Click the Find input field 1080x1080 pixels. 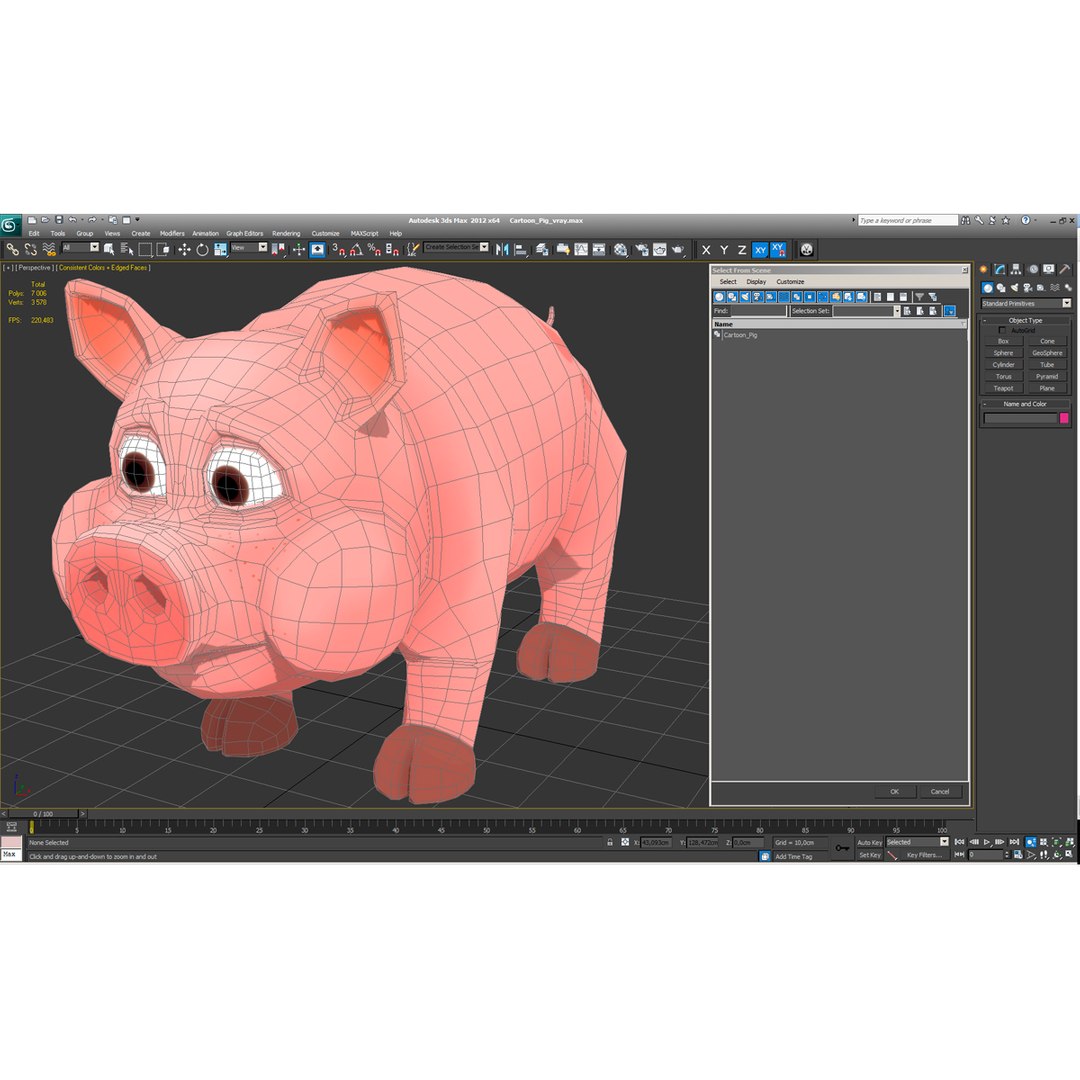pyautogui.click(x=758, y=311)
